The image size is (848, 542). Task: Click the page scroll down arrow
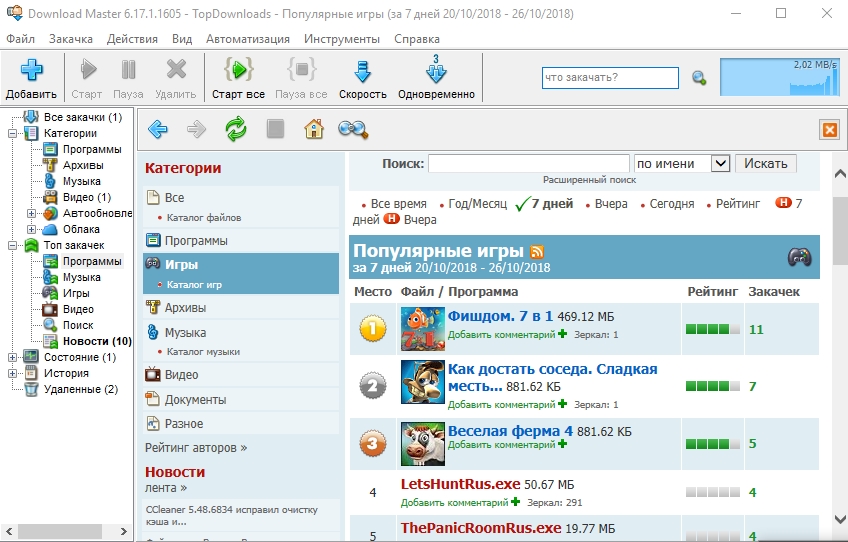coord(840,519)
